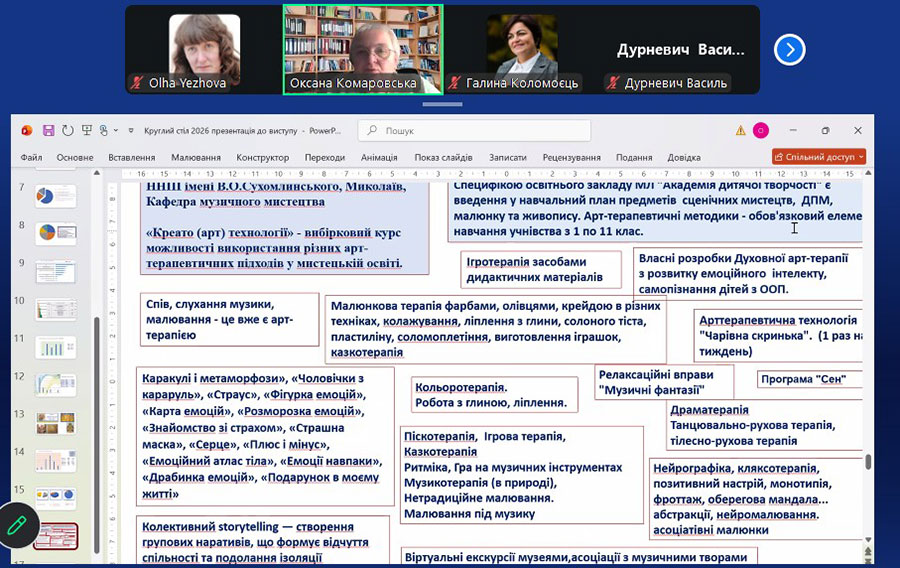This screenshot has height=568, width=900.
Task: Click the Save icon in title bar
Action: tap(48, 130)
